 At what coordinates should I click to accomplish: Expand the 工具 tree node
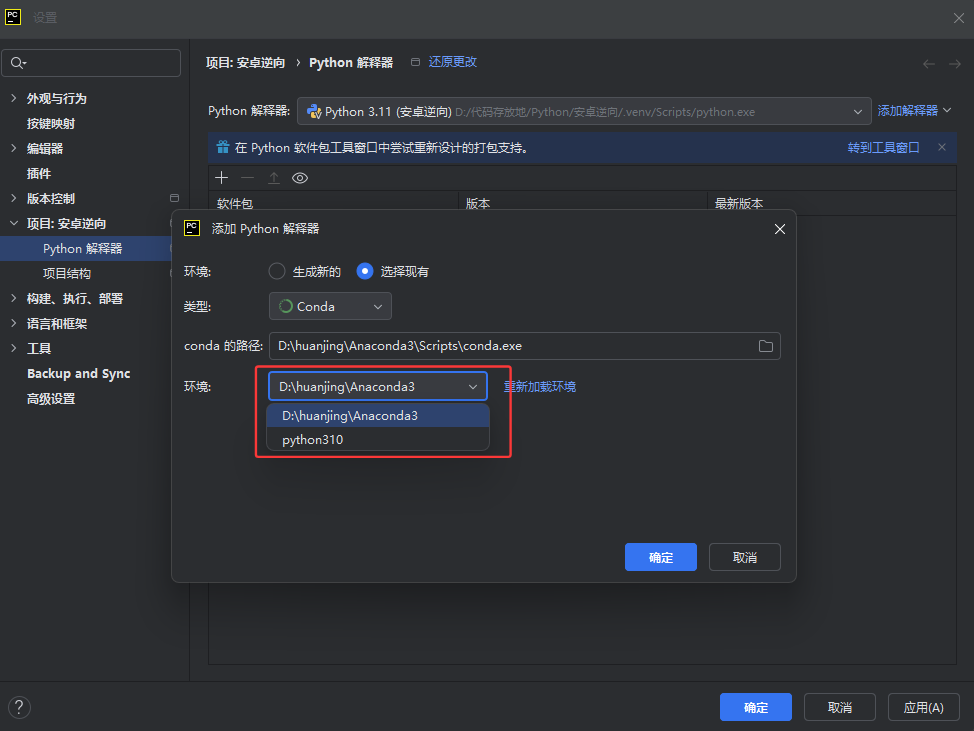click(x=14, y=348)
